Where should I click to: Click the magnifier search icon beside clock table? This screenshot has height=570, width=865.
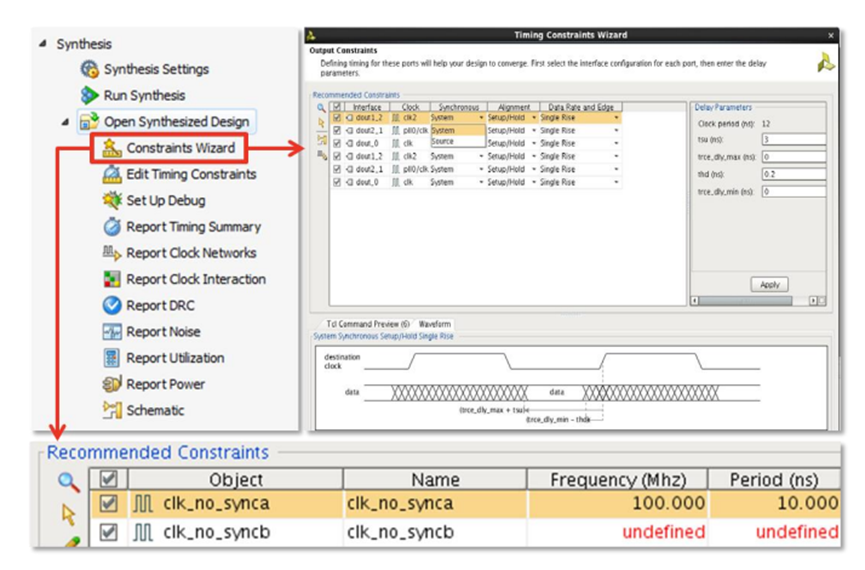click(68, 482)
